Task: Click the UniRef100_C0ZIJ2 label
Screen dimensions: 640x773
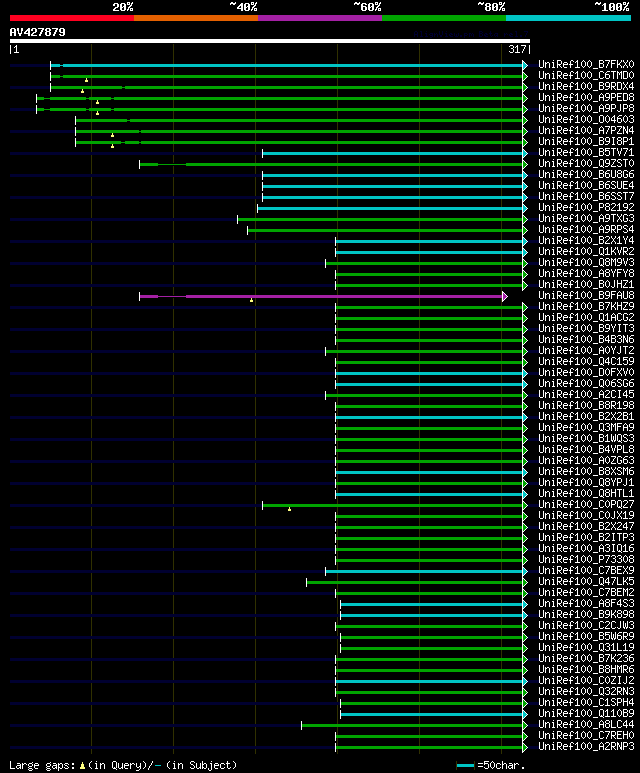Action: [x=586, y=680]
